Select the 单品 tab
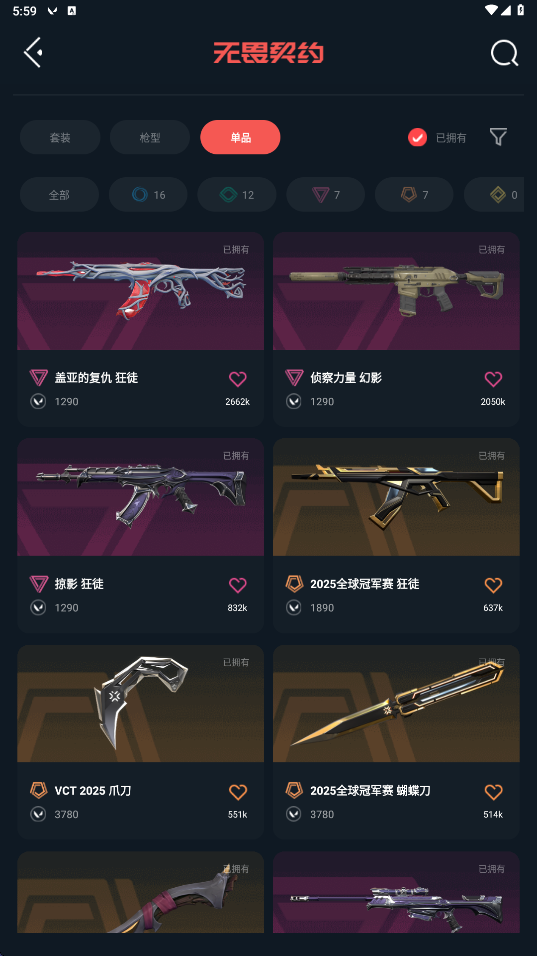This screenshot has width=537, height=956. coord(240,137)
